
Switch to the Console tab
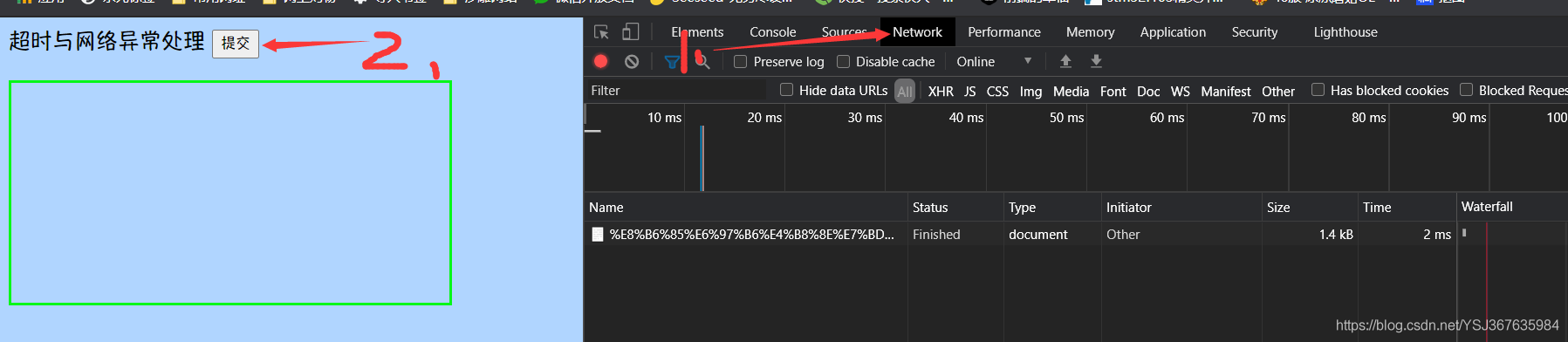point(772,32)
